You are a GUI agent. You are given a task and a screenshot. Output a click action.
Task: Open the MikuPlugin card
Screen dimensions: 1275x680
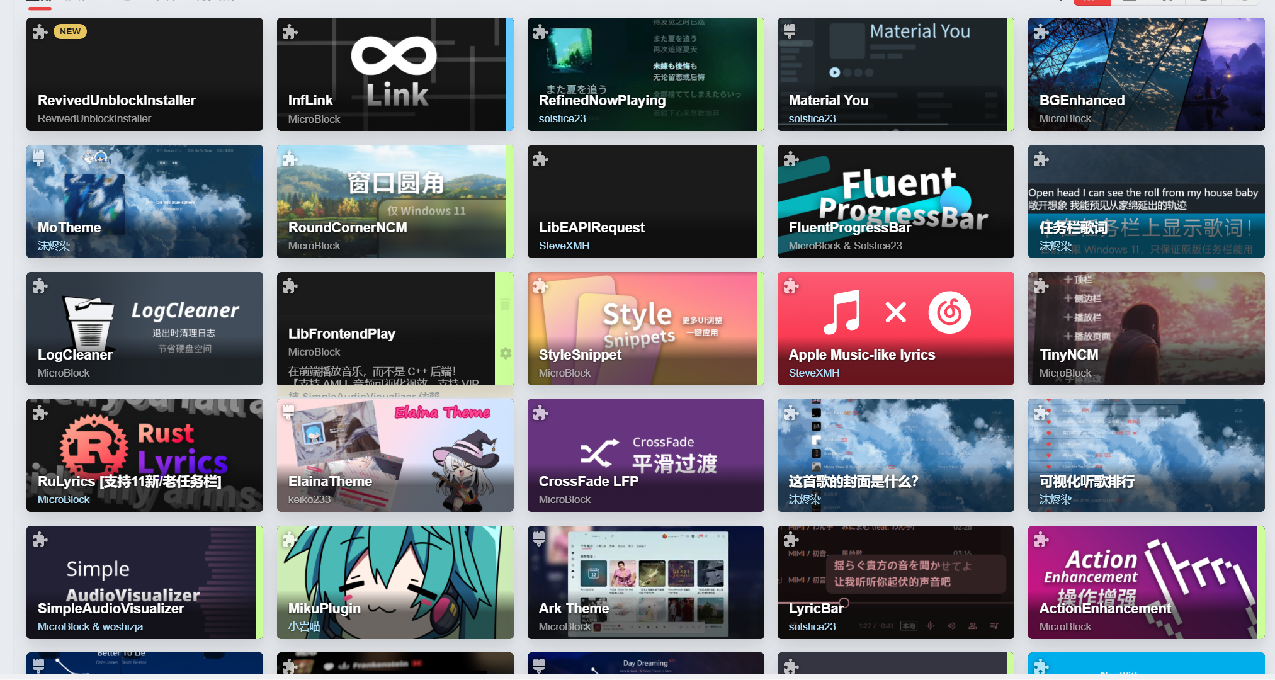coord(395,582)
